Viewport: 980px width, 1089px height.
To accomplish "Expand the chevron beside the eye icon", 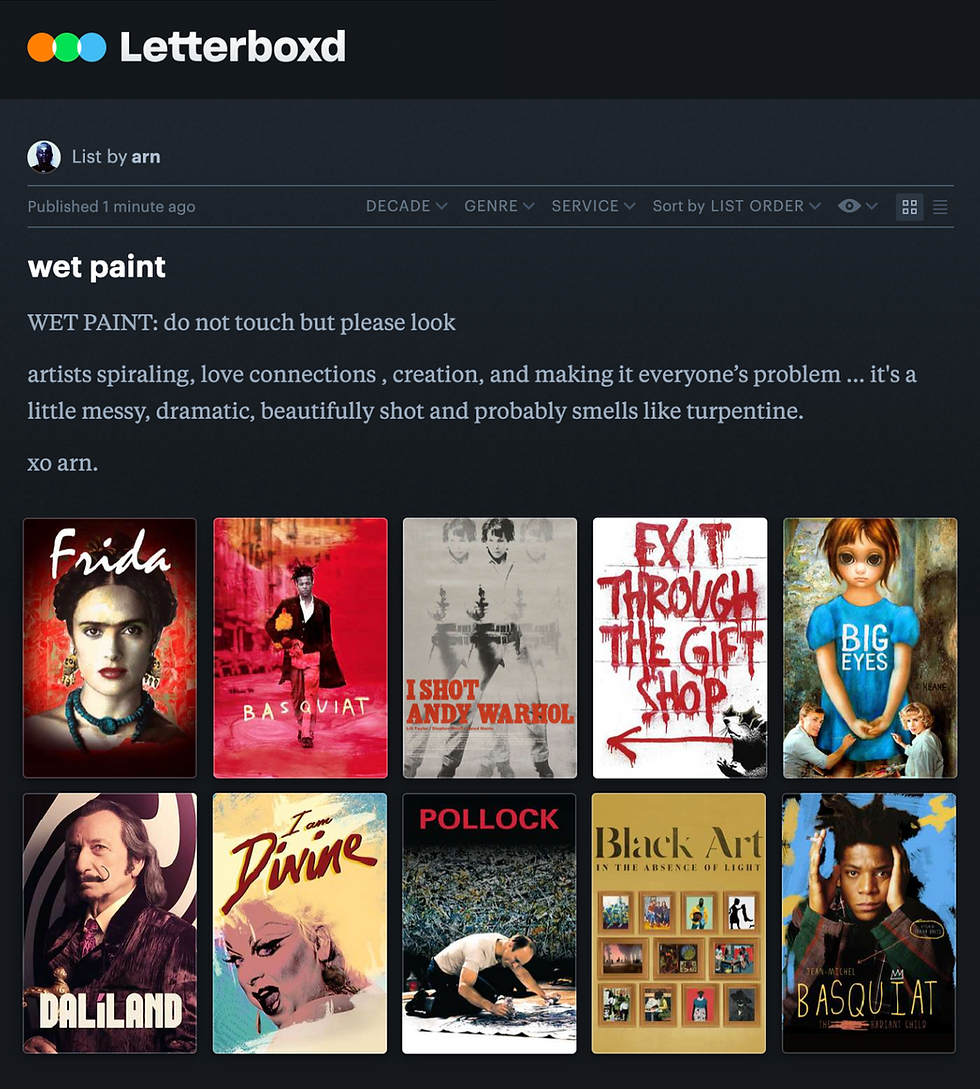I will pyautogui.click(x=872, y=206).
